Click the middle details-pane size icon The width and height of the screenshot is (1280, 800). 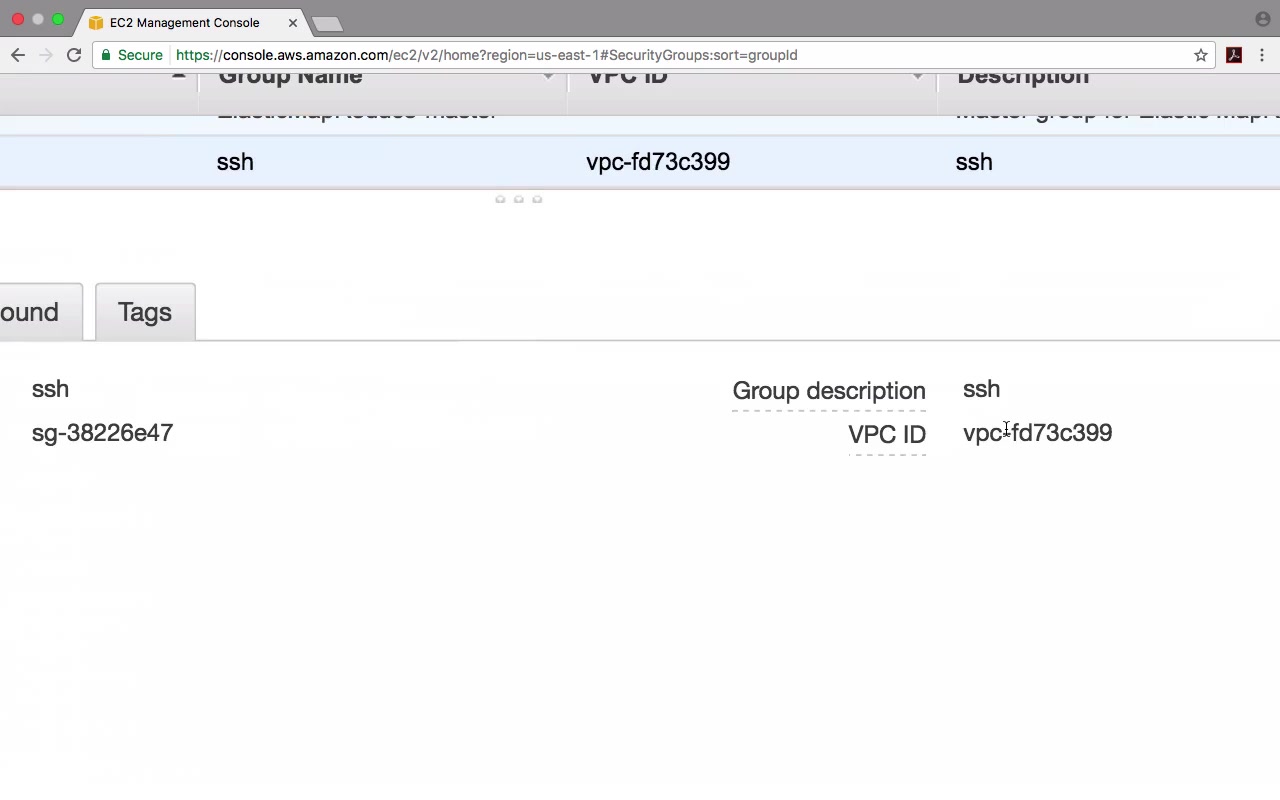518,199
